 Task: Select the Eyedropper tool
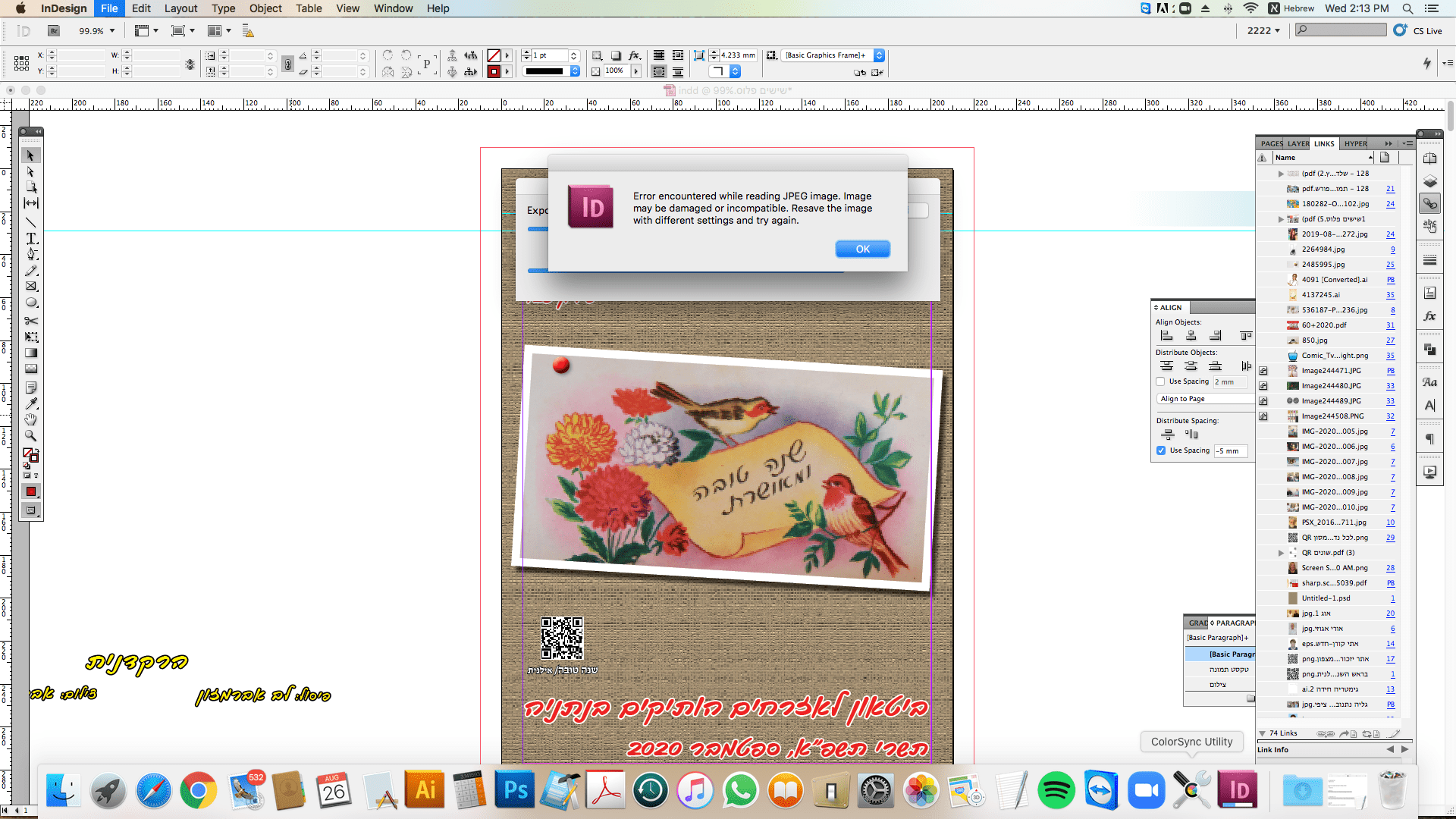[31, 403]
